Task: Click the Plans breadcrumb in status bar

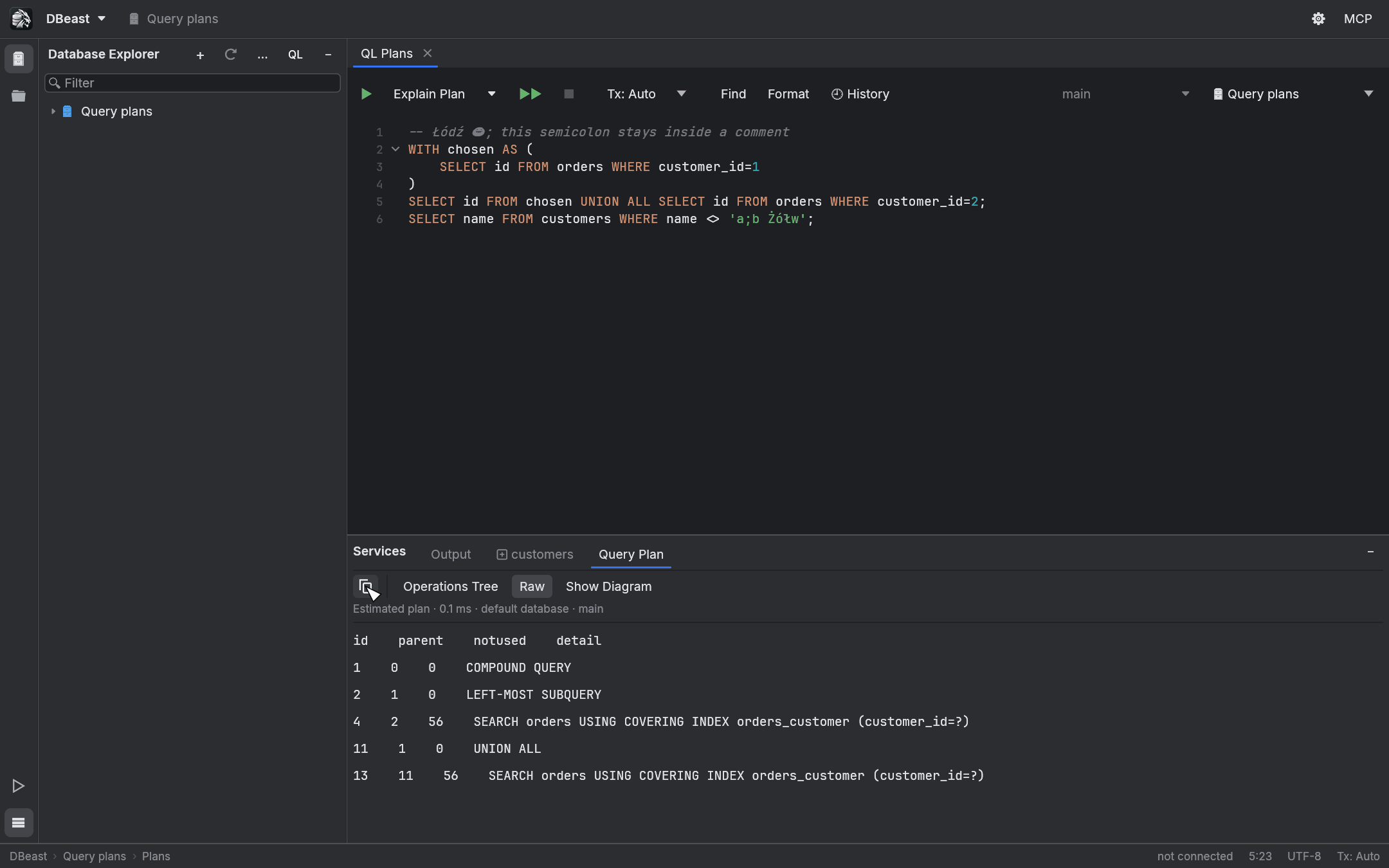Action: (x=156, y=856)
